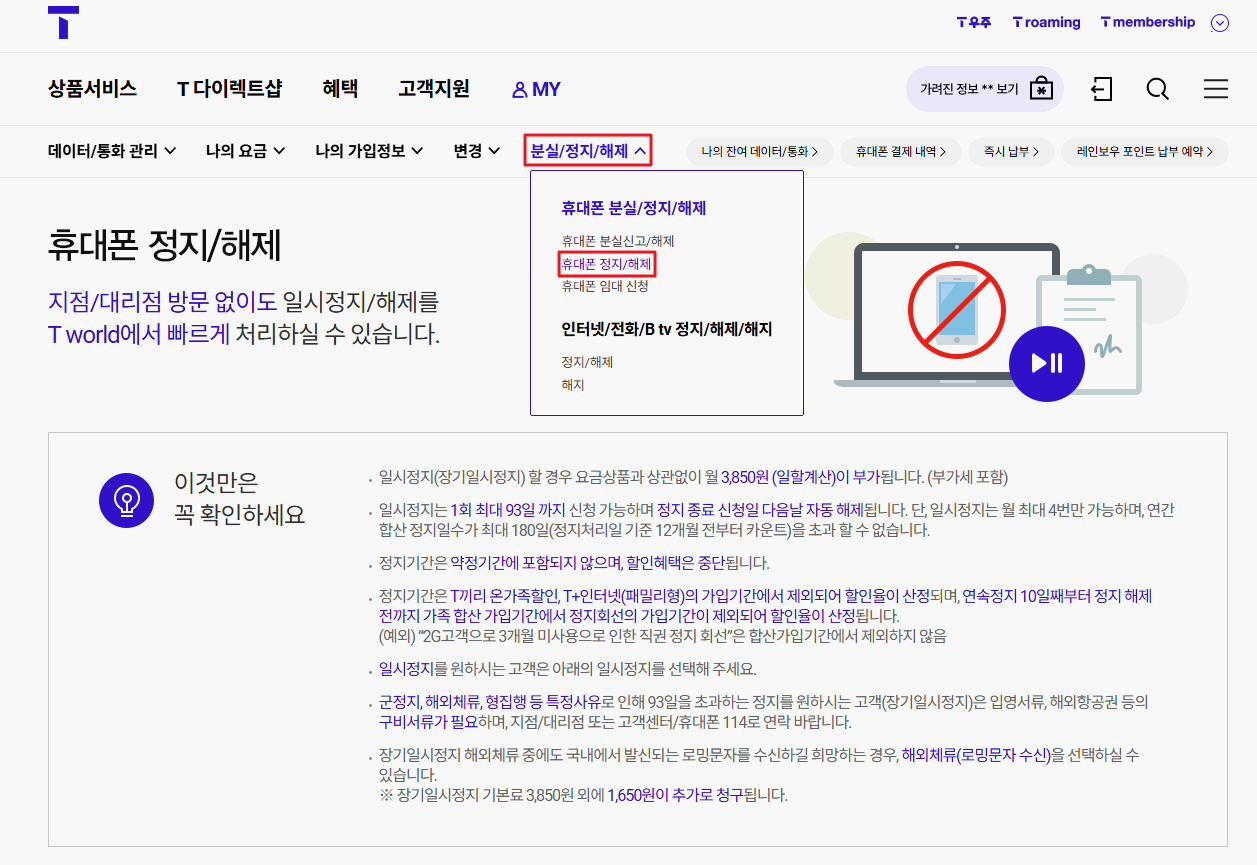Expand the 데이터/통화 관리 dropdown
The height and width of the screenshot is (865, 1257).
pyautogui.click(x=112, y=151)
